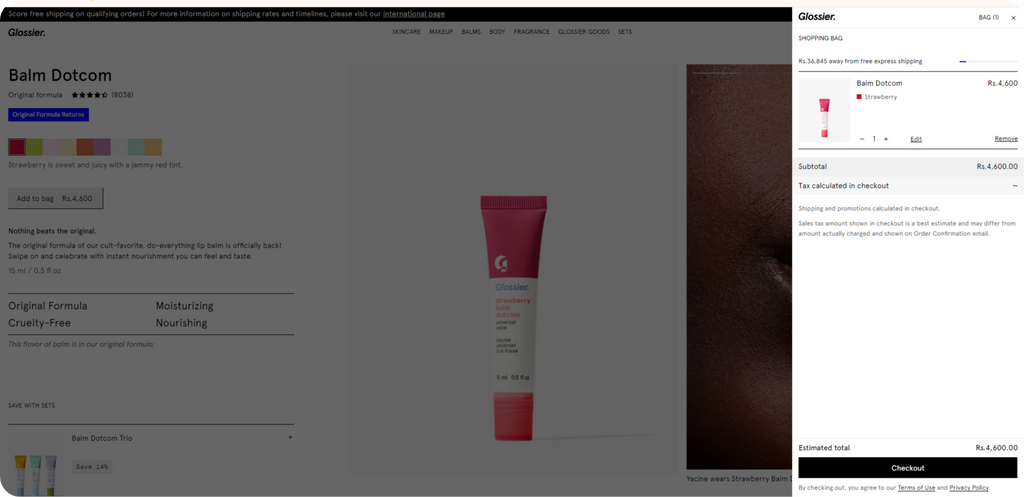Image resolution: width=1024 pixels, height=497 pixels.
Task: Click the Checkout button
Action: (x=908, y=468)
